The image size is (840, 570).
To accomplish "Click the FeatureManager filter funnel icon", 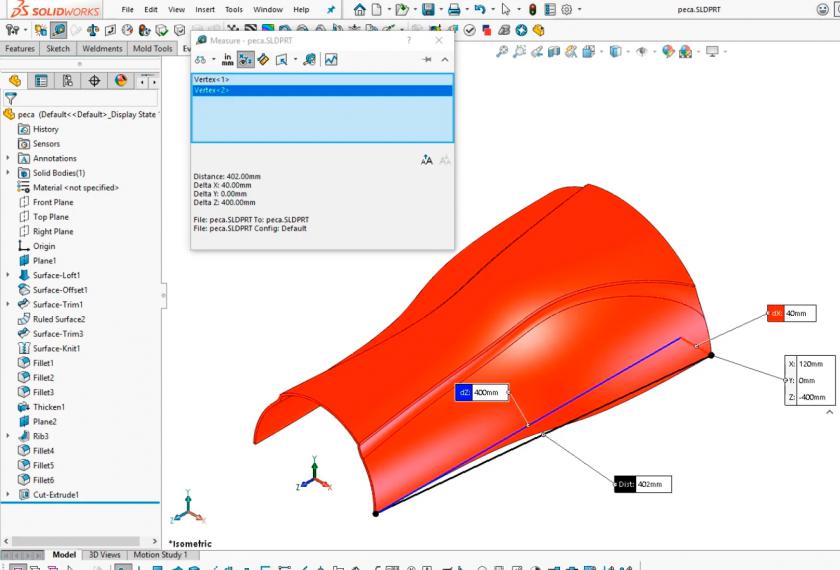I will (11, 99).
